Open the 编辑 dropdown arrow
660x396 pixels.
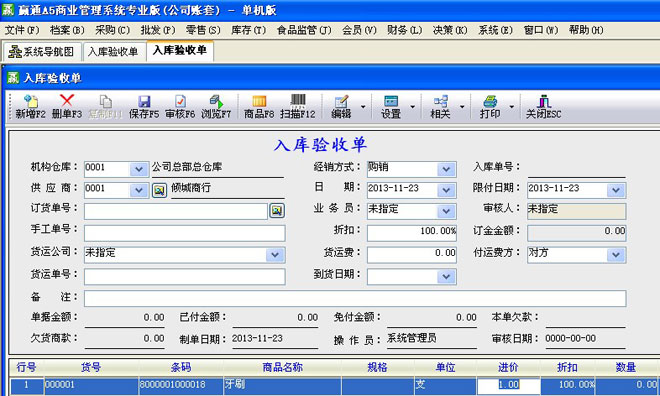click(363, 107)
